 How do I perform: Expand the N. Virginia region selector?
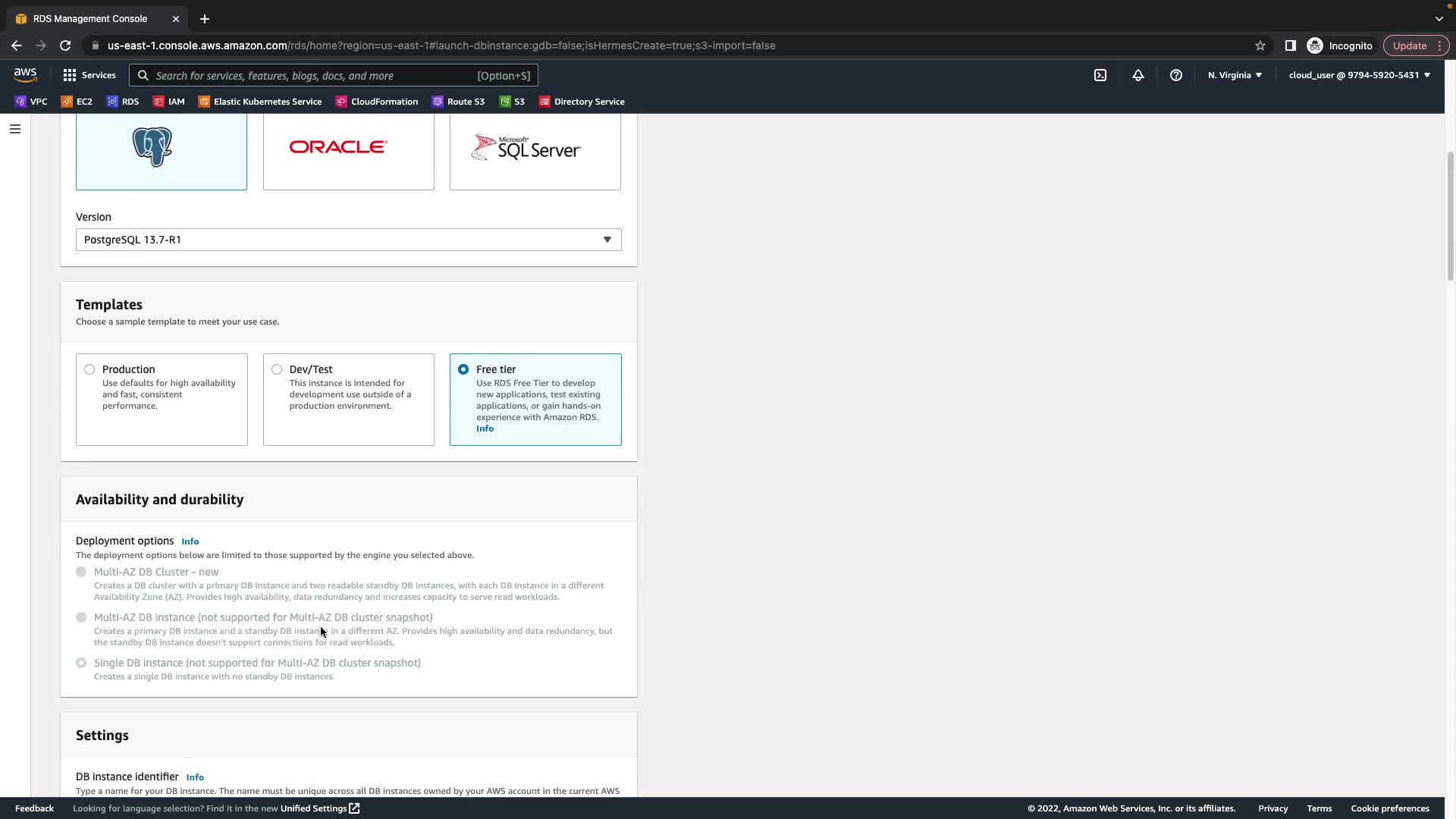1235,75
